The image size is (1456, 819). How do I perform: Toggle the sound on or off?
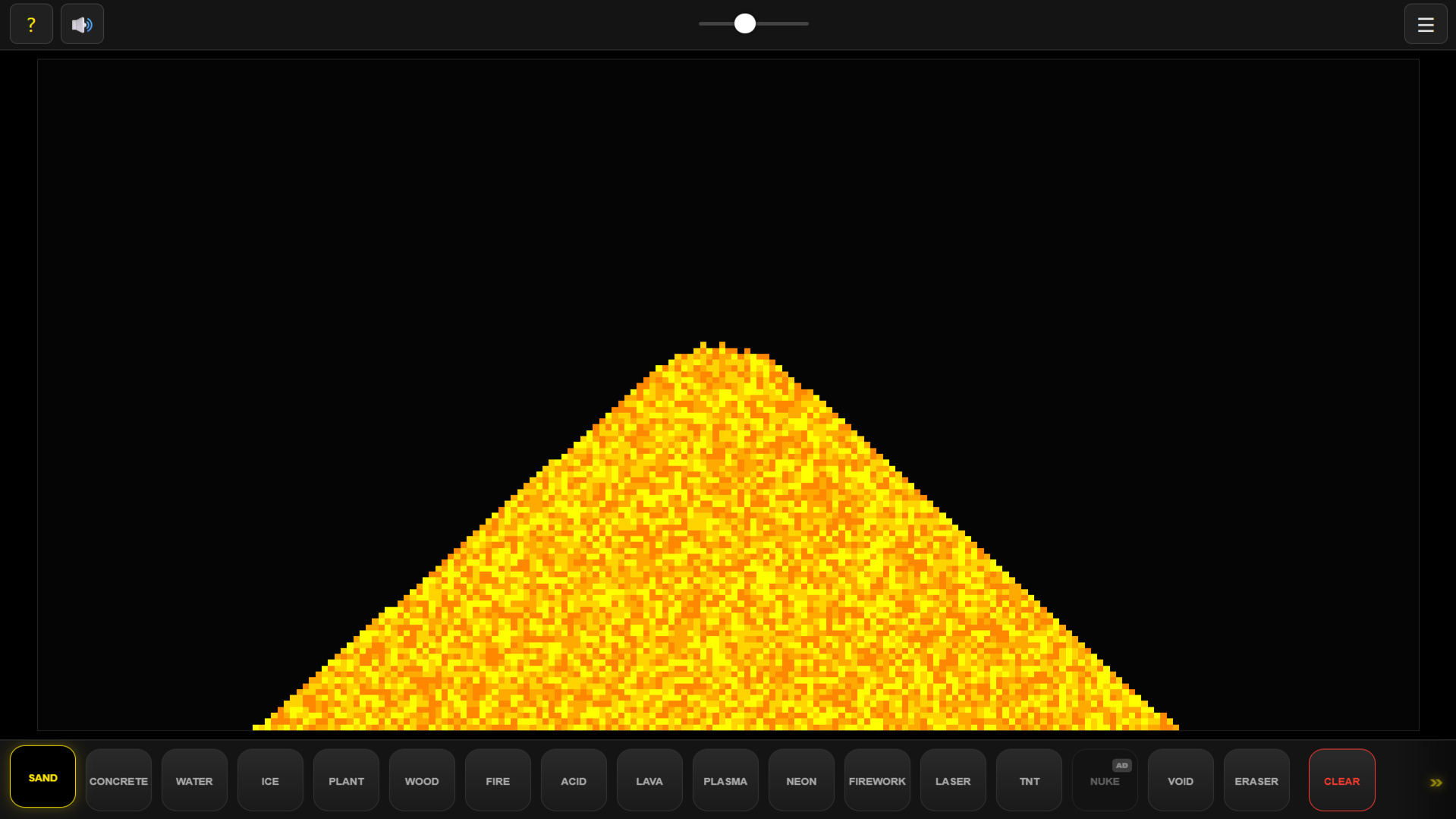[82, 24]
